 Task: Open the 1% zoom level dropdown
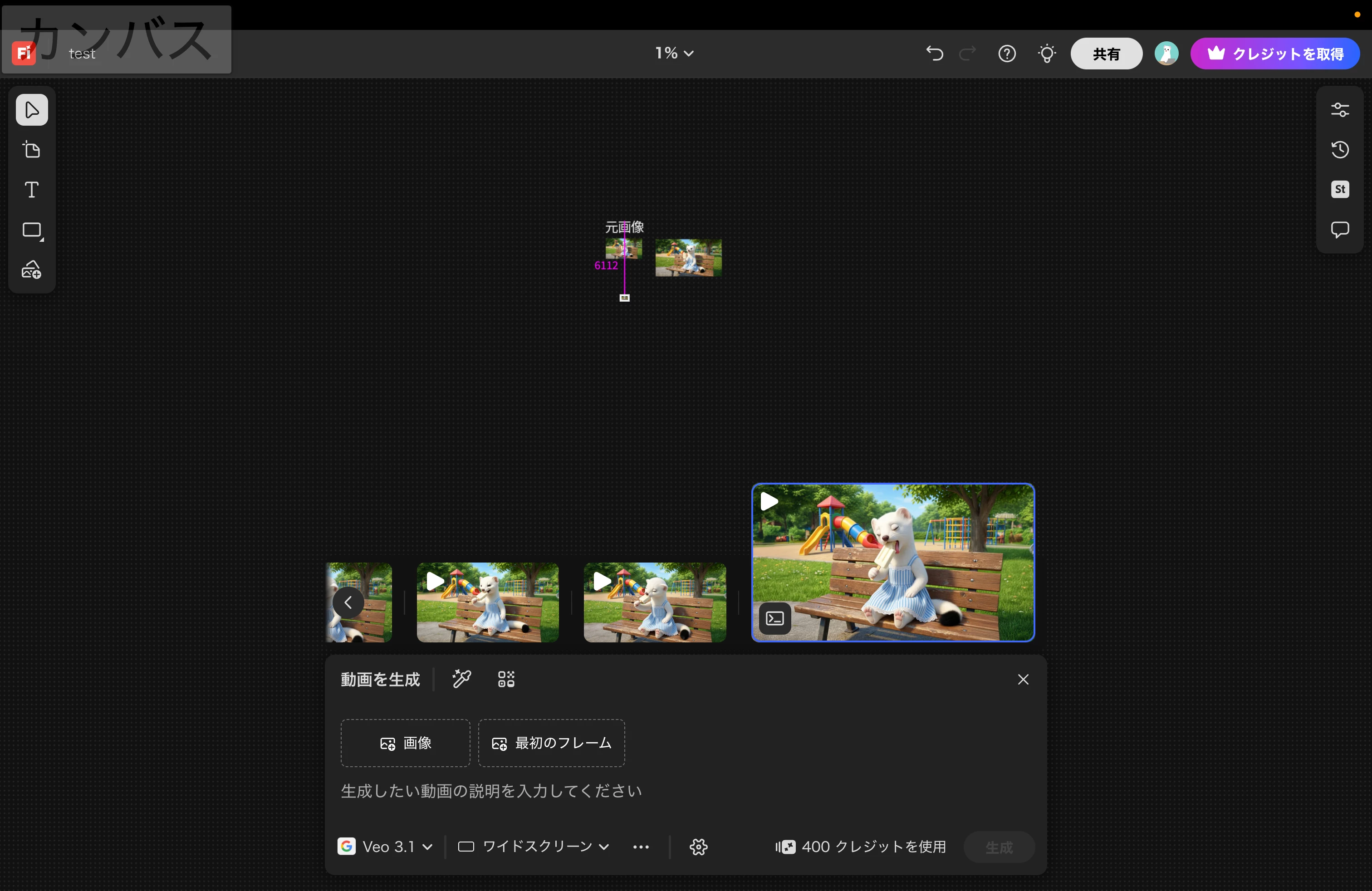click(674, 53)
